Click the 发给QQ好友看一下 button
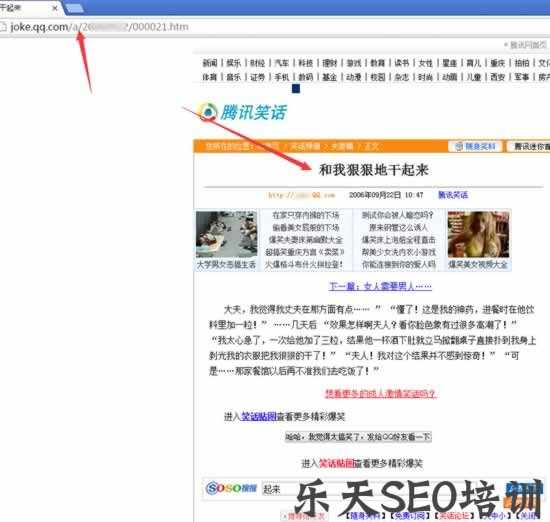This screenshot has width=550, height=522. [x=358, y=437]
